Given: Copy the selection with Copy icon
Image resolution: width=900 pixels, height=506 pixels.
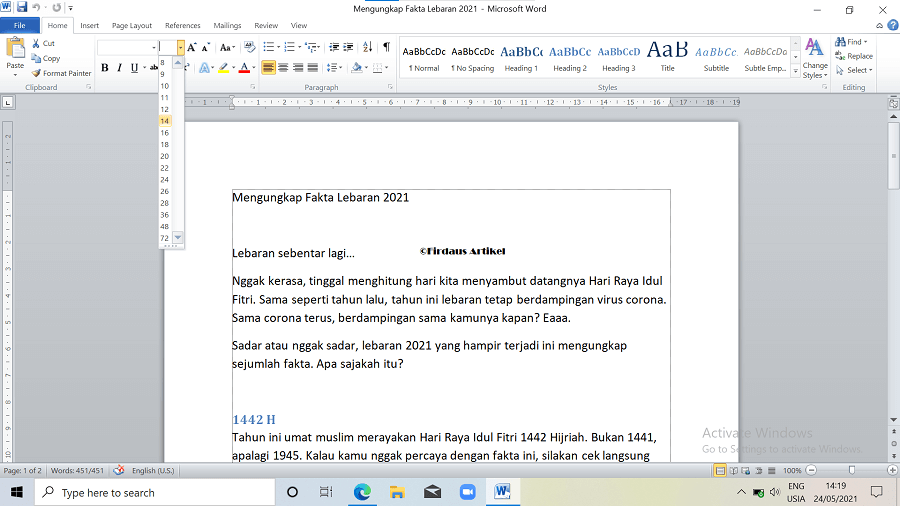Looking at the screenshot, I should [x=46, y=58].
